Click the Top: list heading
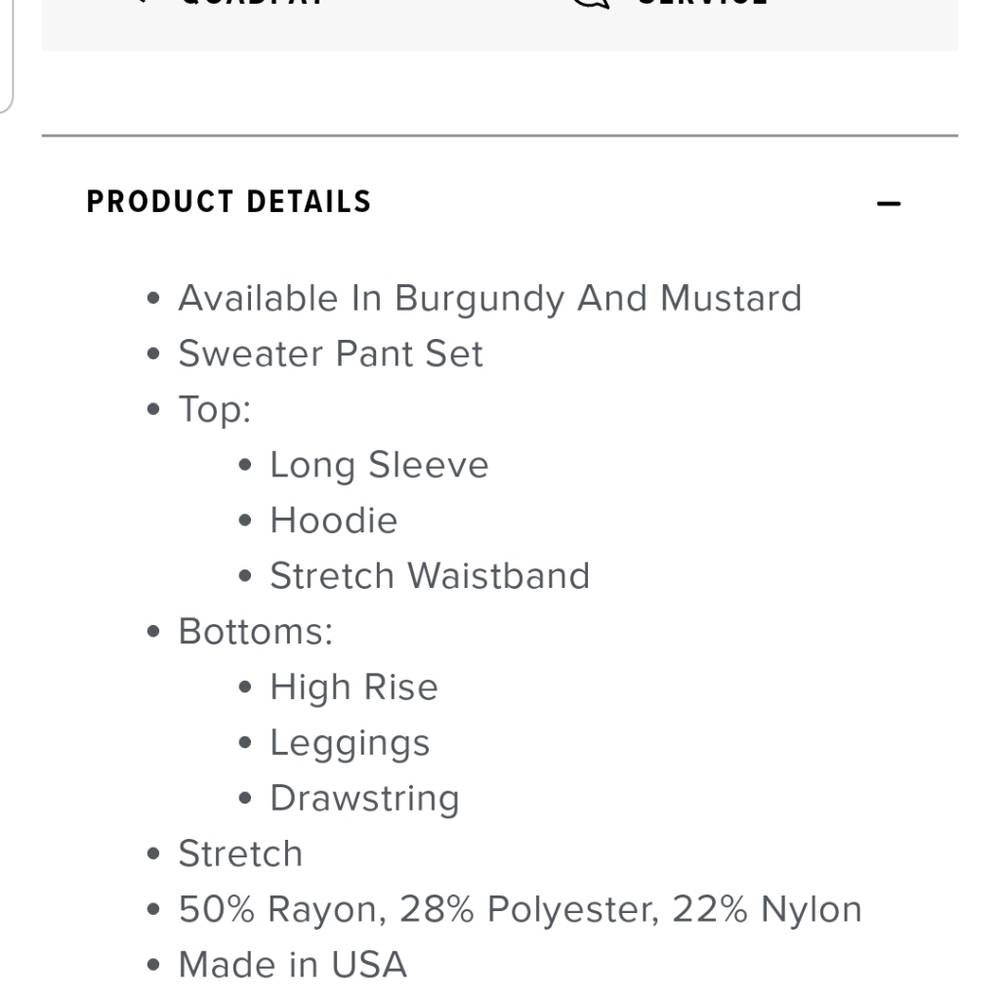 pos(214,409)
